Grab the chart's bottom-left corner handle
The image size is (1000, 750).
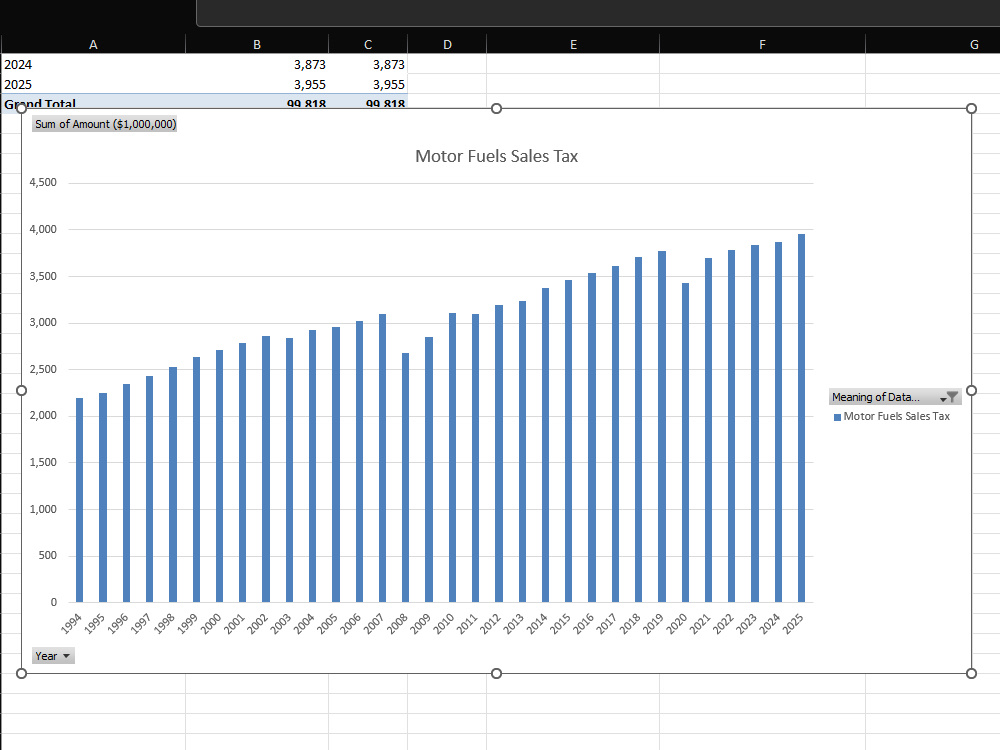[21, 673]
